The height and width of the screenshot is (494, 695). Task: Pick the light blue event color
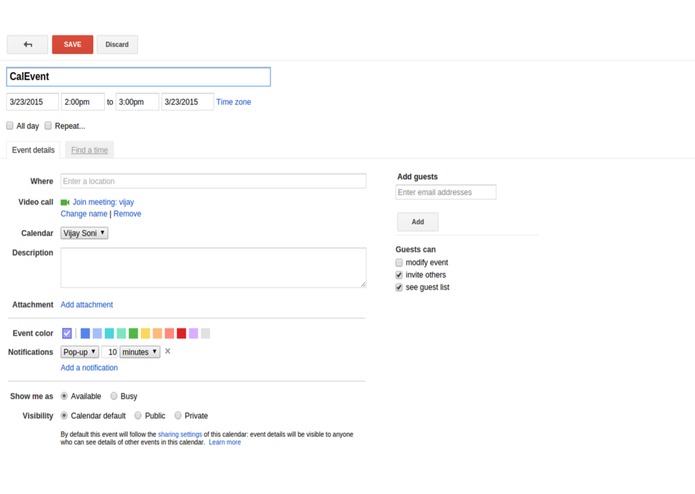coord(97,333)
